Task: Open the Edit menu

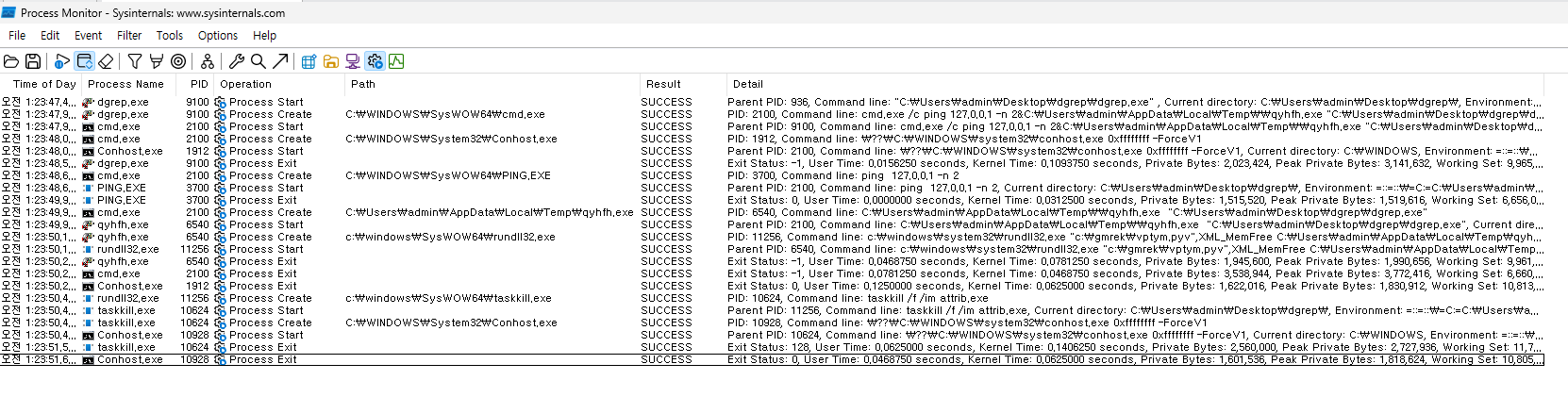Action: pos(50,35)
